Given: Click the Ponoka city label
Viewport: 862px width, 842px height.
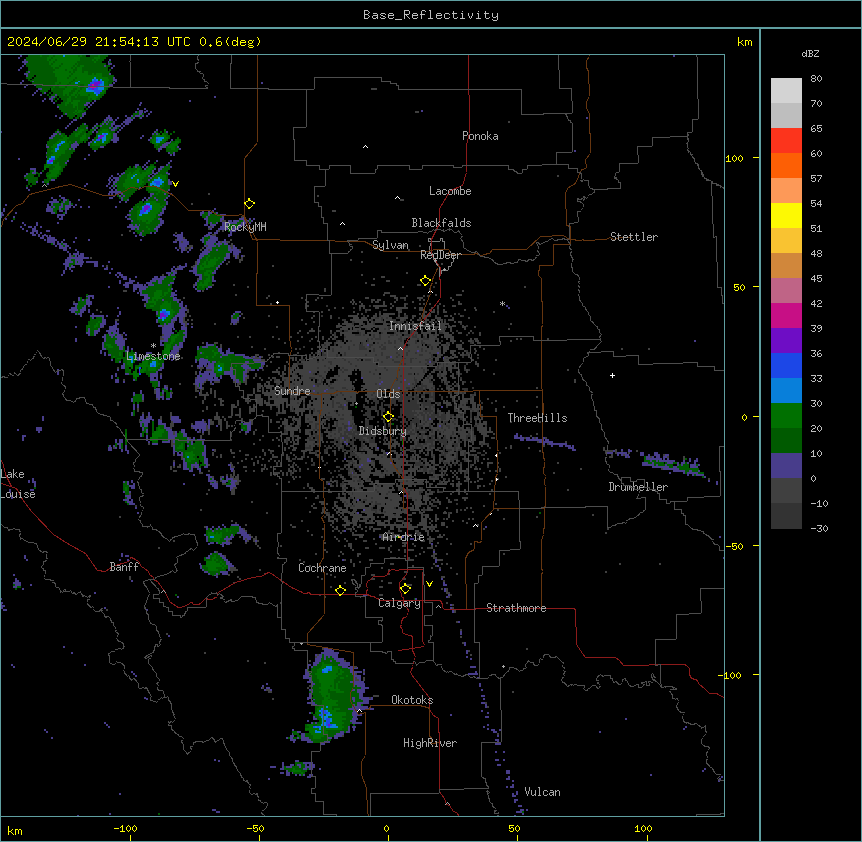Looking at the screenshot, I should (x=480, y=136).
